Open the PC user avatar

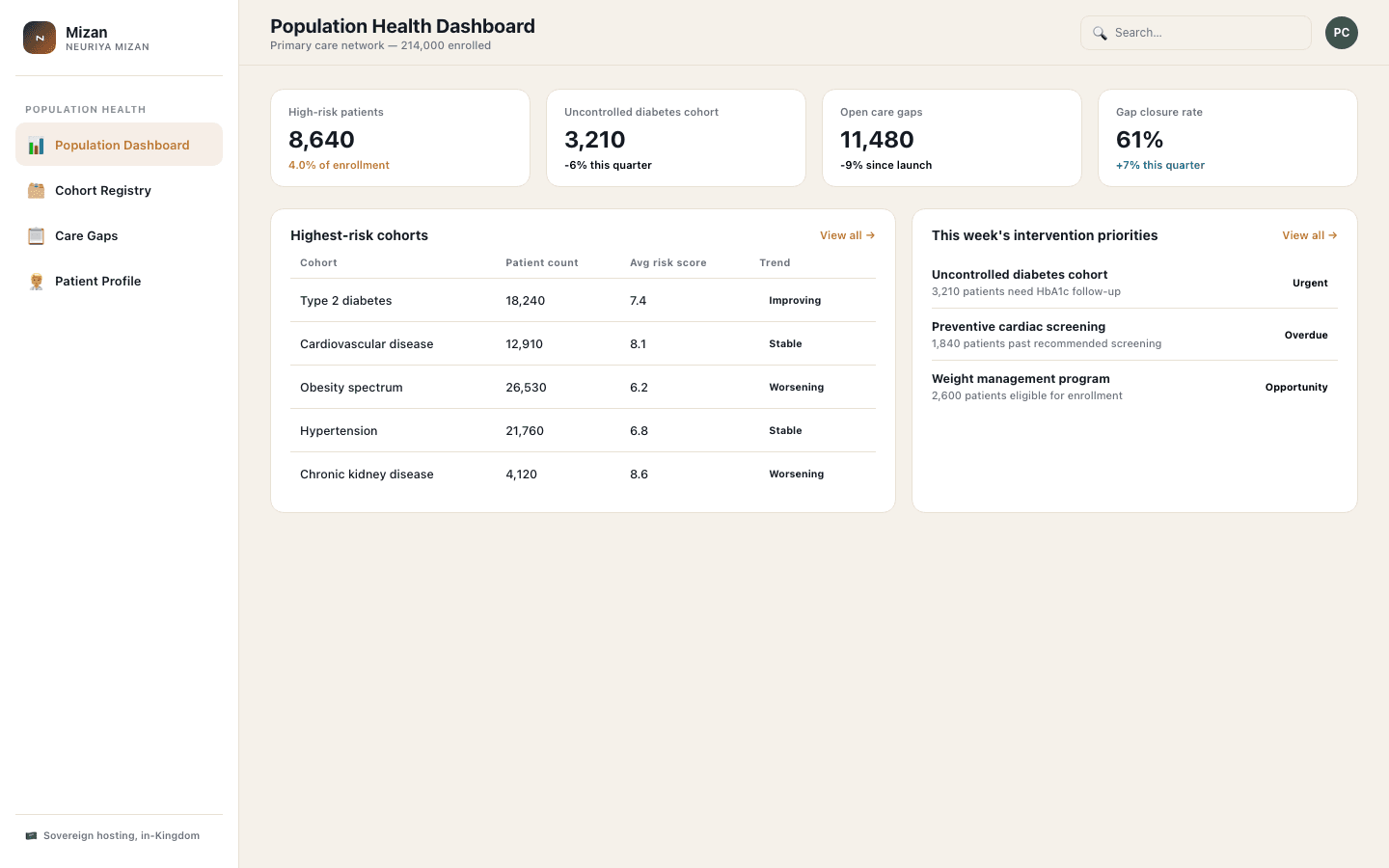[1341, 33]
